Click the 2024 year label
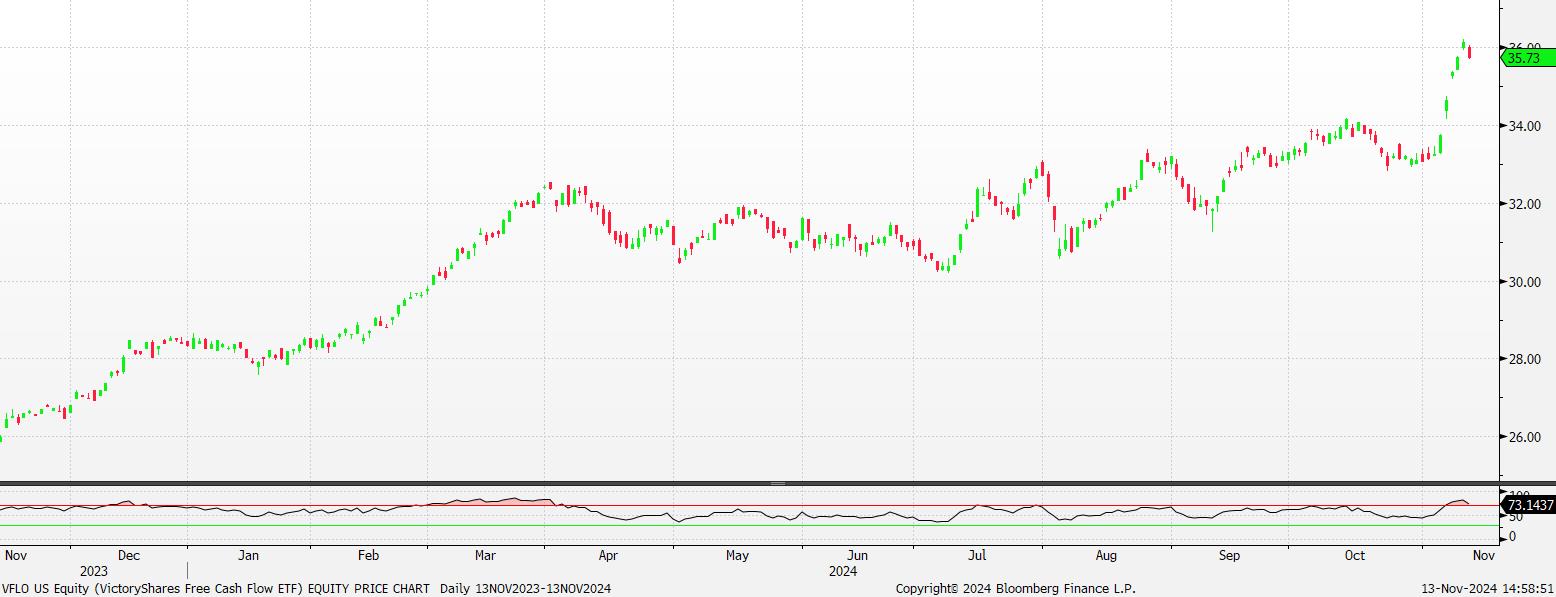The image size is (1556, 597). pyautogui.click(x=843, y=571)
